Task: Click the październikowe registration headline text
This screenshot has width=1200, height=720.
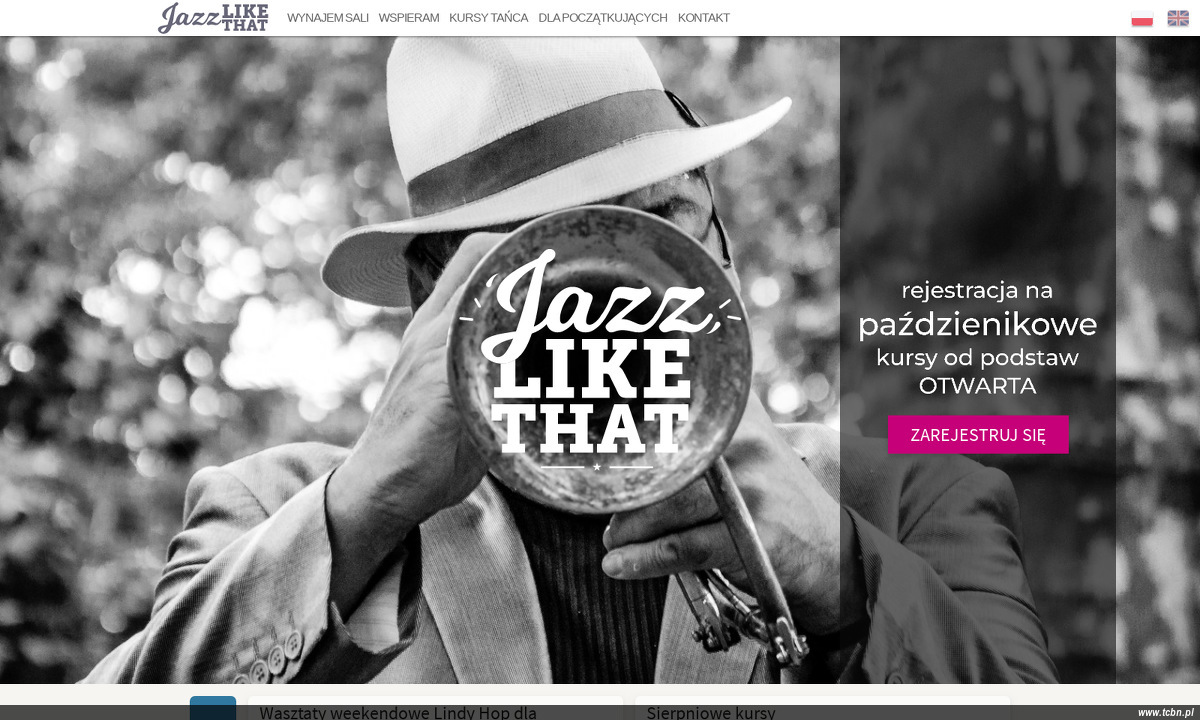Action: tap(978, 324)
